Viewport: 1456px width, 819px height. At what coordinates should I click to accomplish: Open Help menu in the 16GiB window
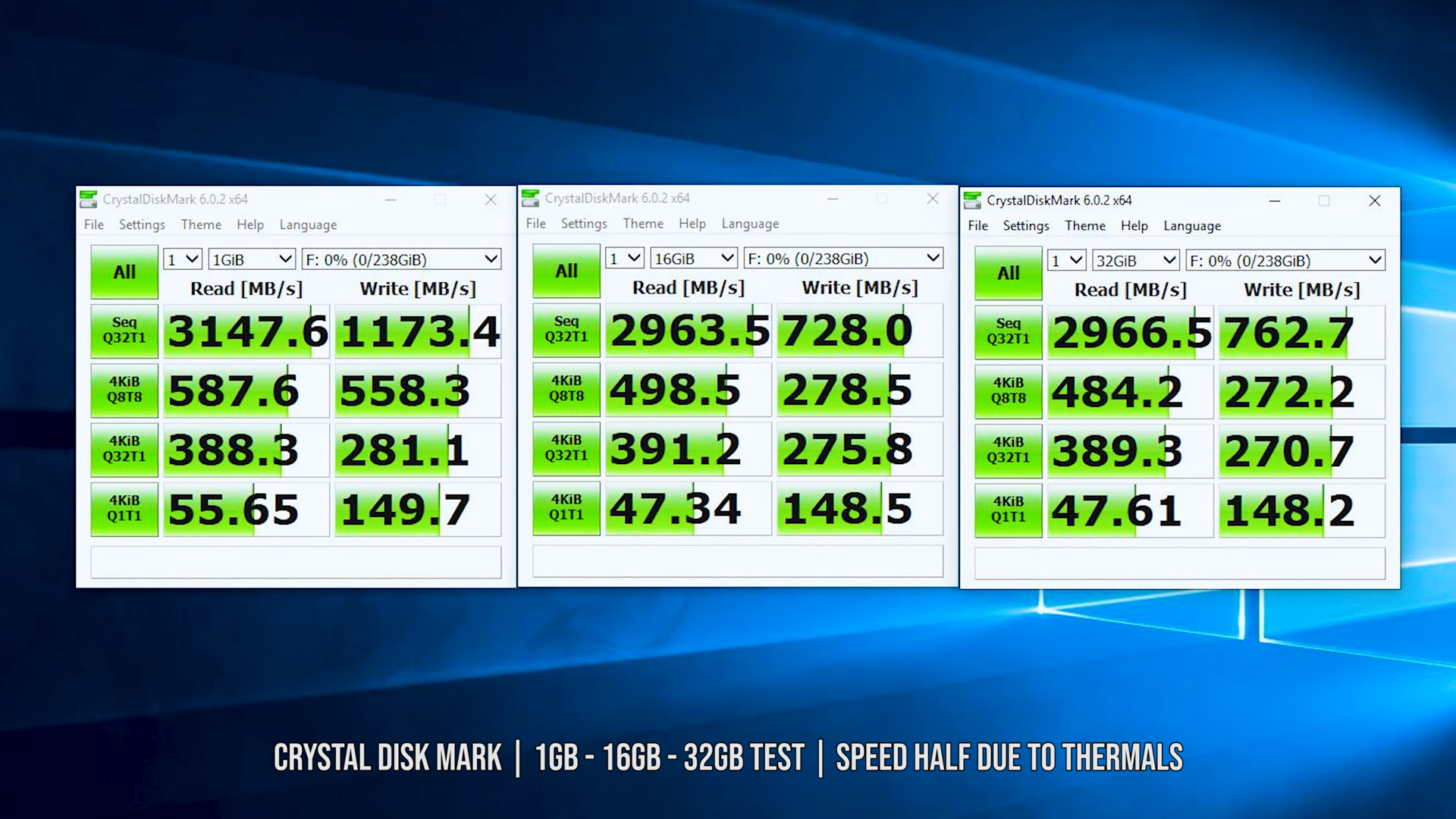(692, 224)
